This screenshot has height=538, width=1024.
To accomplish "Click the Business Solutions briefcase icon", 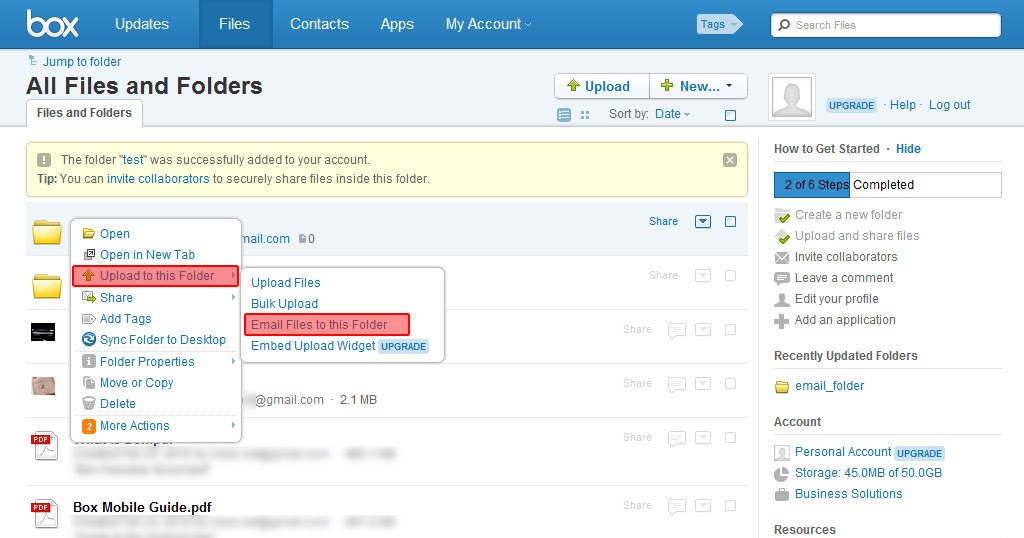I will 782,494.
